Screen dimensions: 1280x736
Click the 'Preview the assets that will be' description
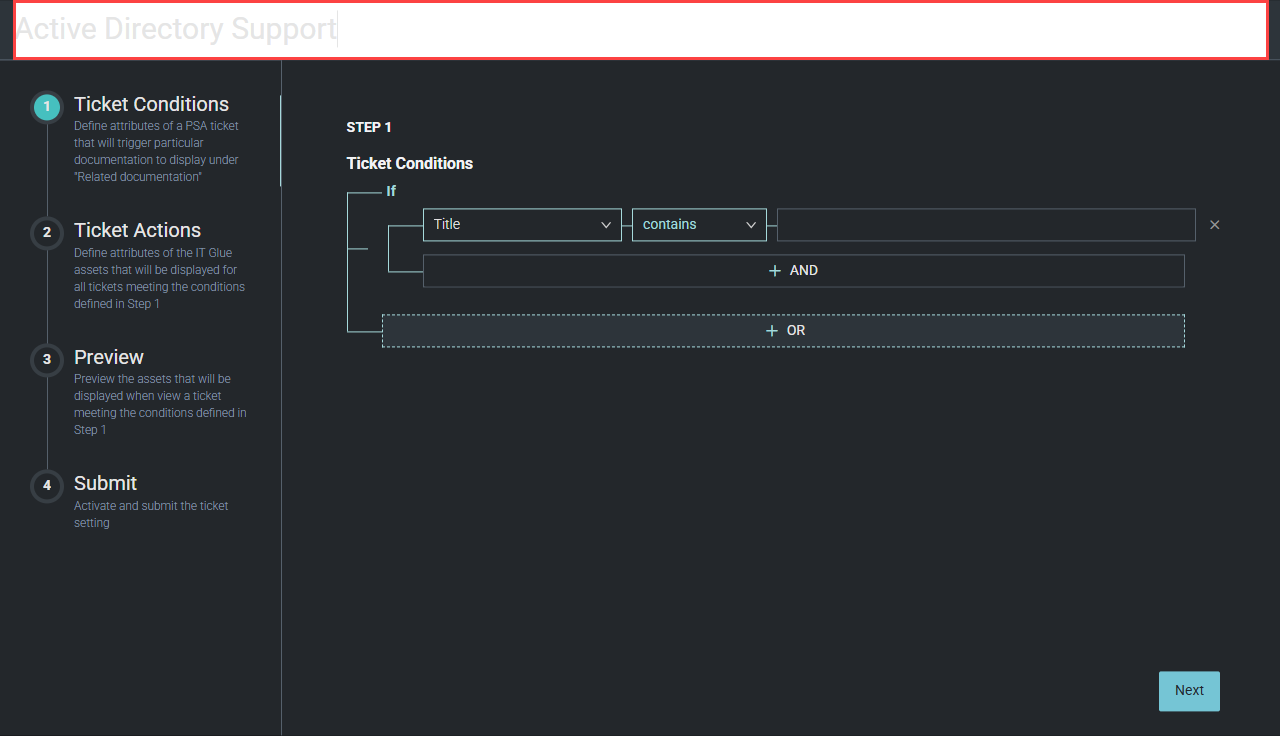tap(160, 404)
